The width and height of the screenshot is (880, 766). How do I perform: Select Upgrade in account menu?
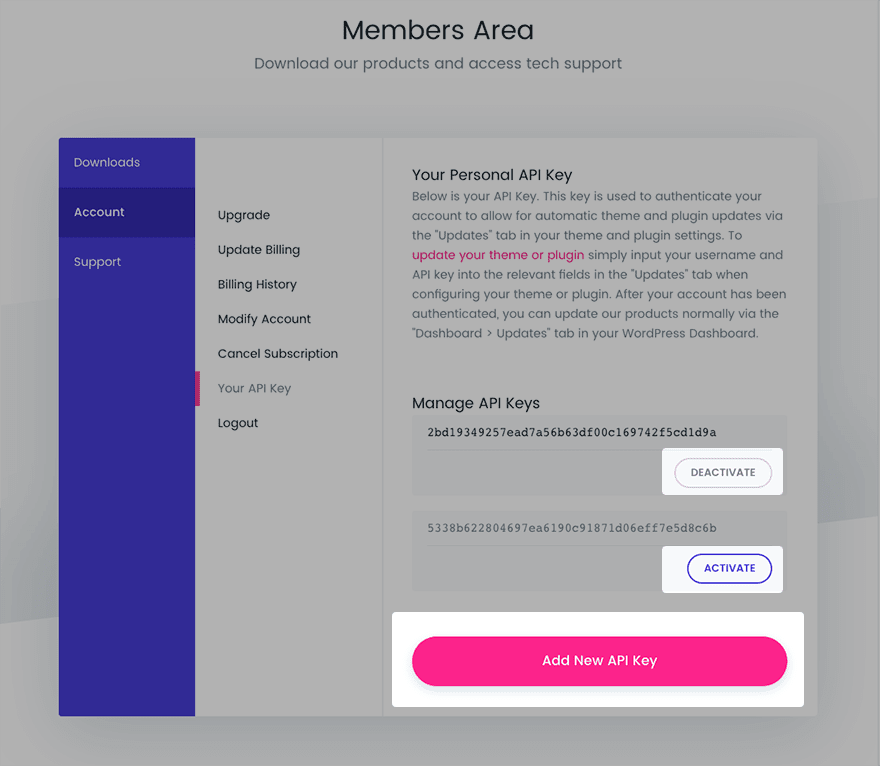pyautogui.click(x=244, y=215)
